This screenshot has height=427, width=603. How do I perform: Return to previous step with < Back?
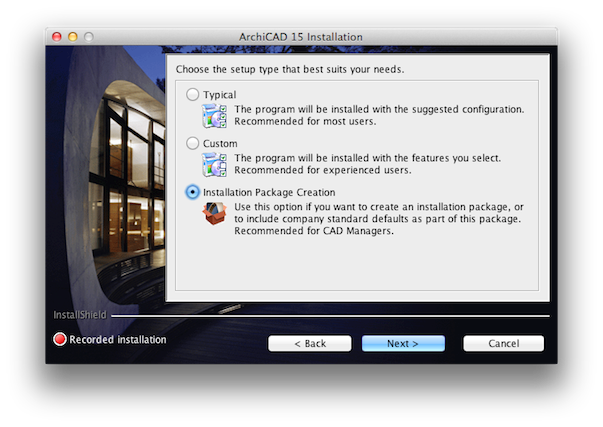pos(310,343)
